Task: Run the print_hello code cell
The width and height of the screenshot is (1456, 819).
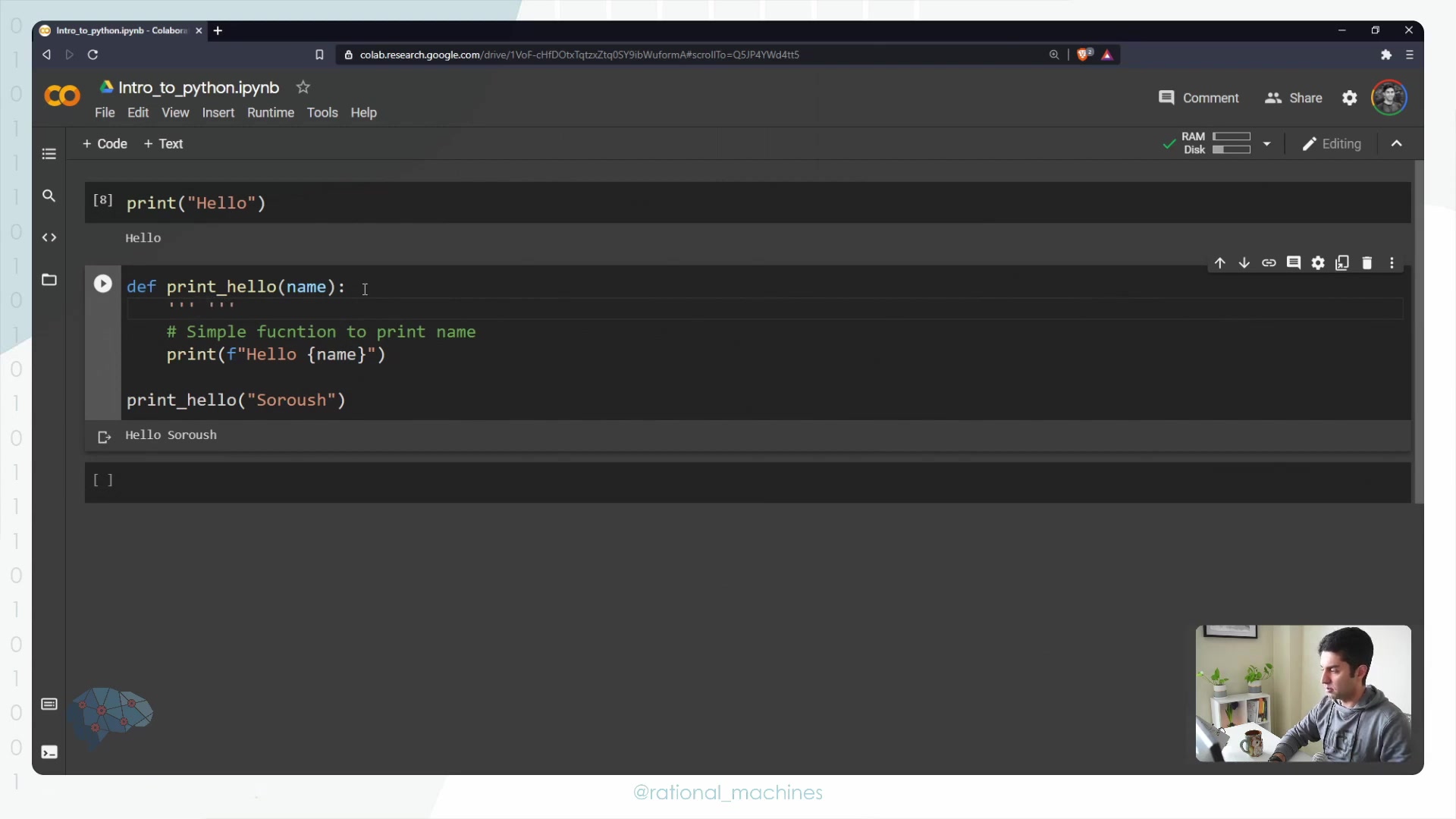Action: [x=102, y=284]
